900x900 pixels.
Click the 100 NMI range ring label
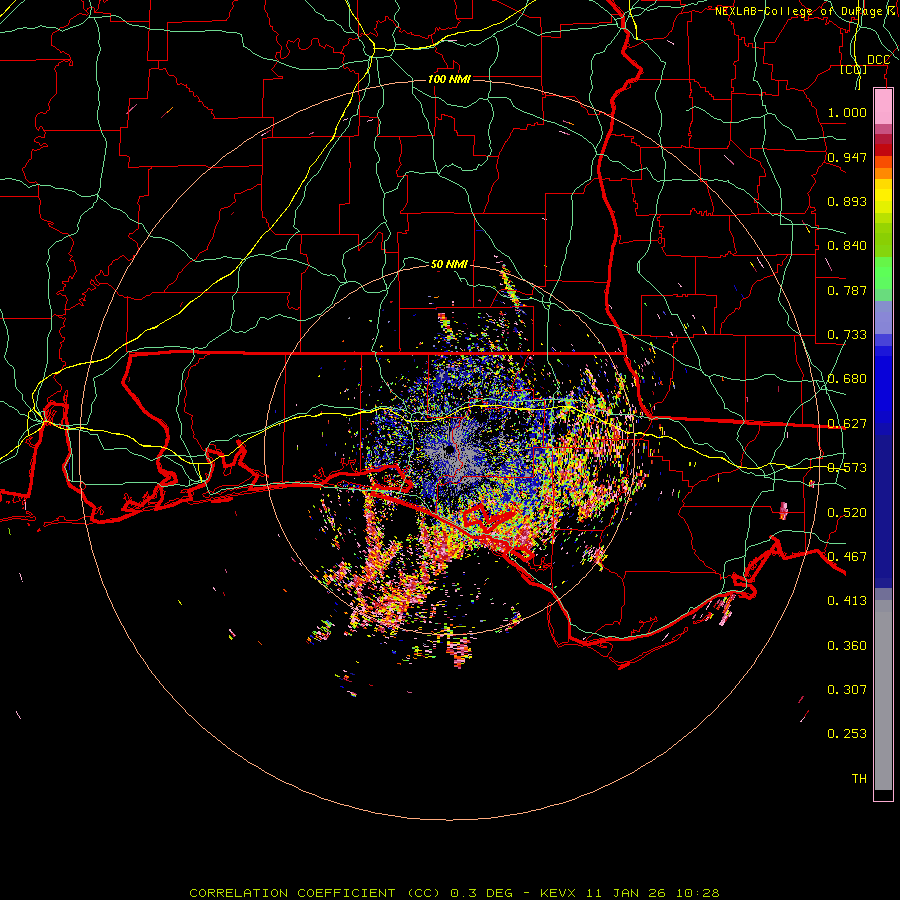449,79
